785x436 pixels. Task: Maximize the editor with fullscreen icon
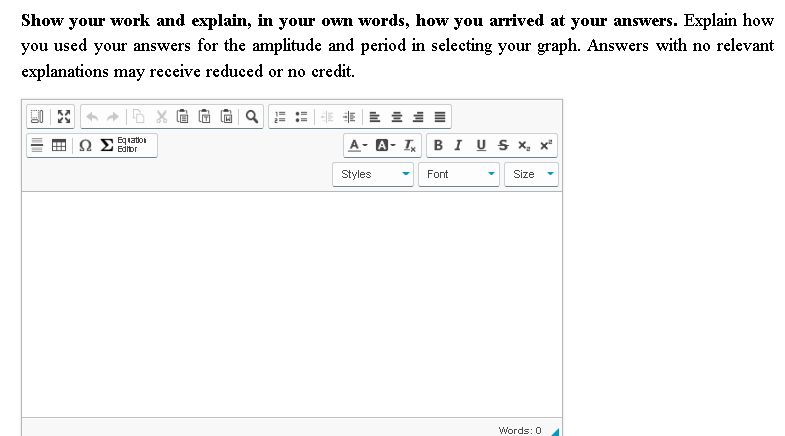64,117
